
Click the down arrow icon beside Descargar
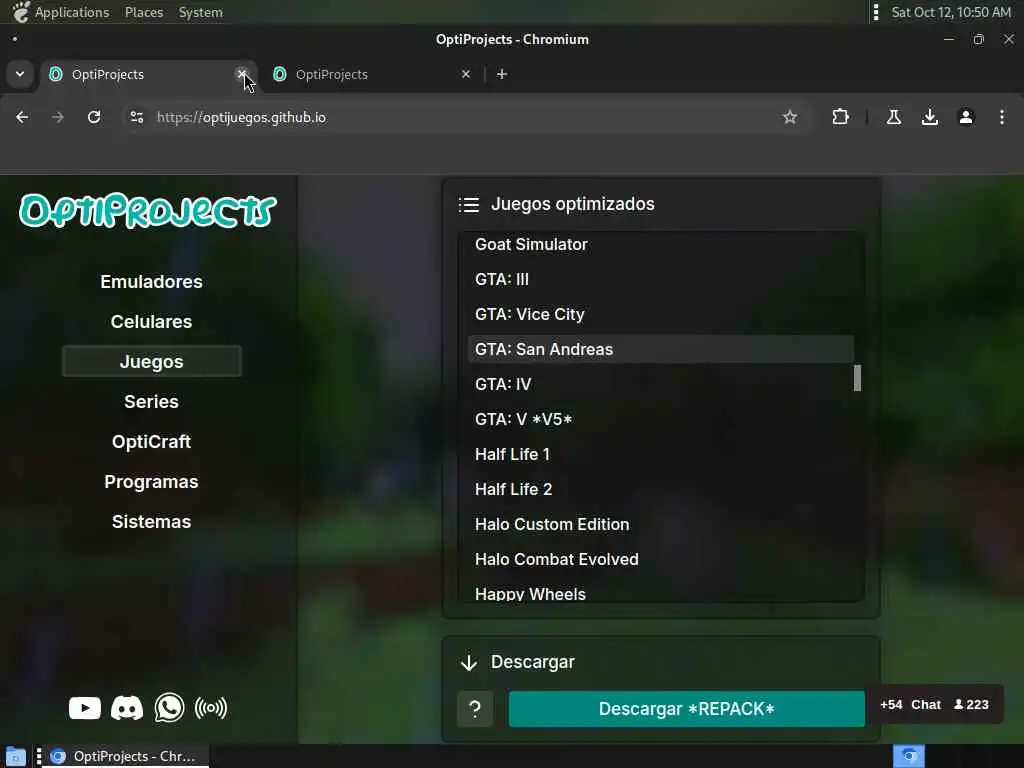coord(469,663)
